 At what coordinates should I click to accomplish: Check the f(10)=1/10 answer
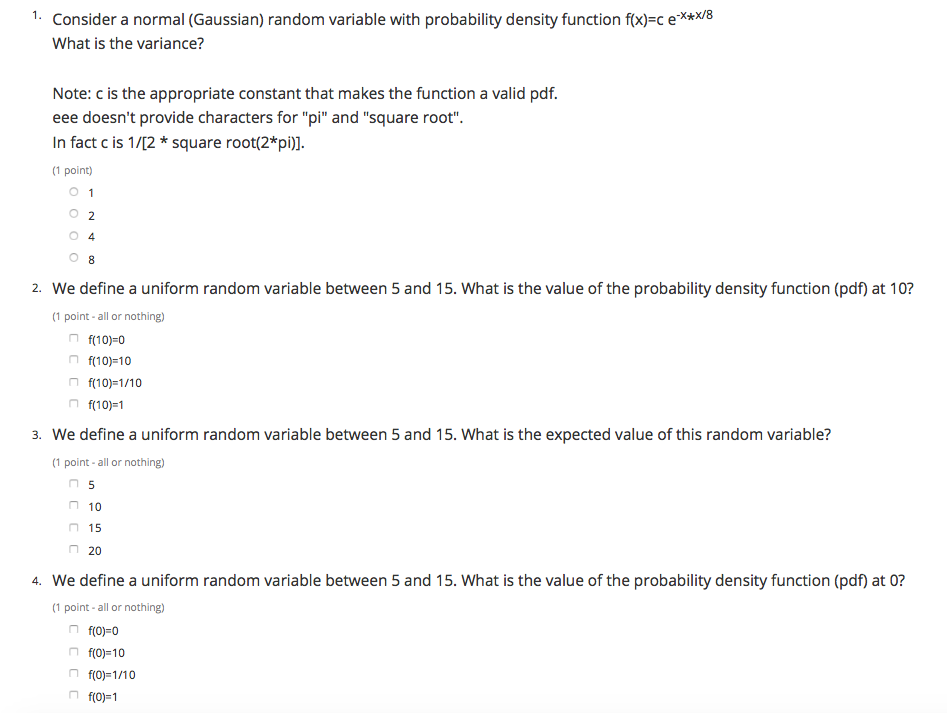point(74,382)
